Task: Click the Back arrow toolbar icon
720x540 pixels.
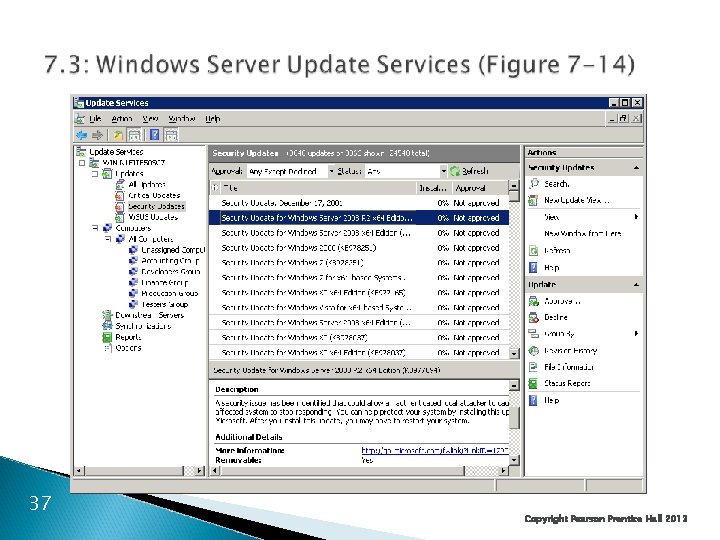Action: tap(82, 135)
